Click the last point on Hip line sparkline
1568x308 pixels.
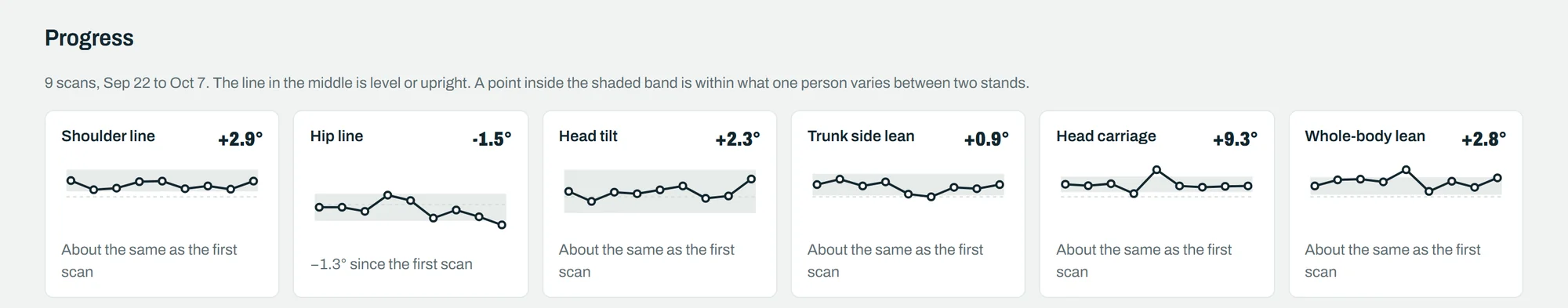502,225
